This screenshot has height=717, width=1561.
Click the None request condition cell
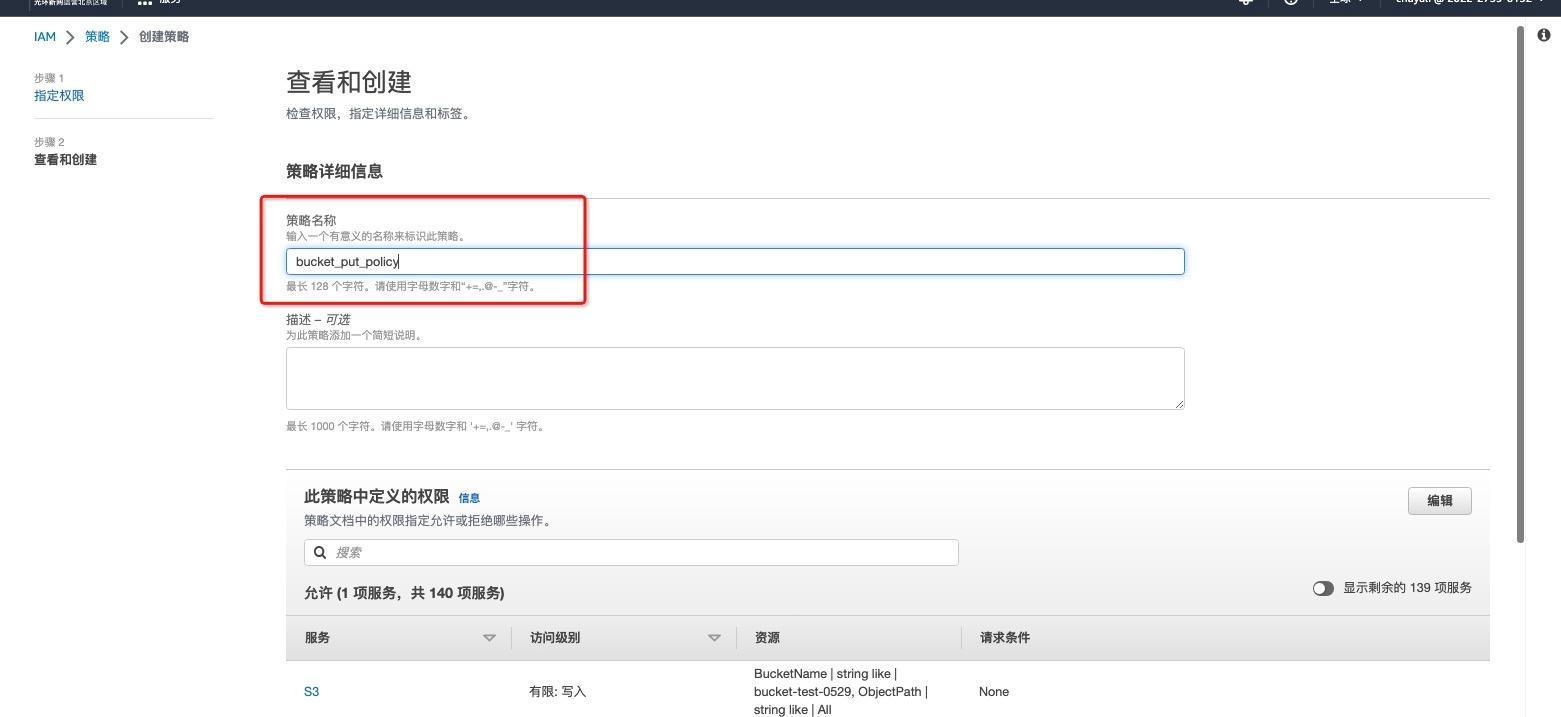click(x=994, y=692)
